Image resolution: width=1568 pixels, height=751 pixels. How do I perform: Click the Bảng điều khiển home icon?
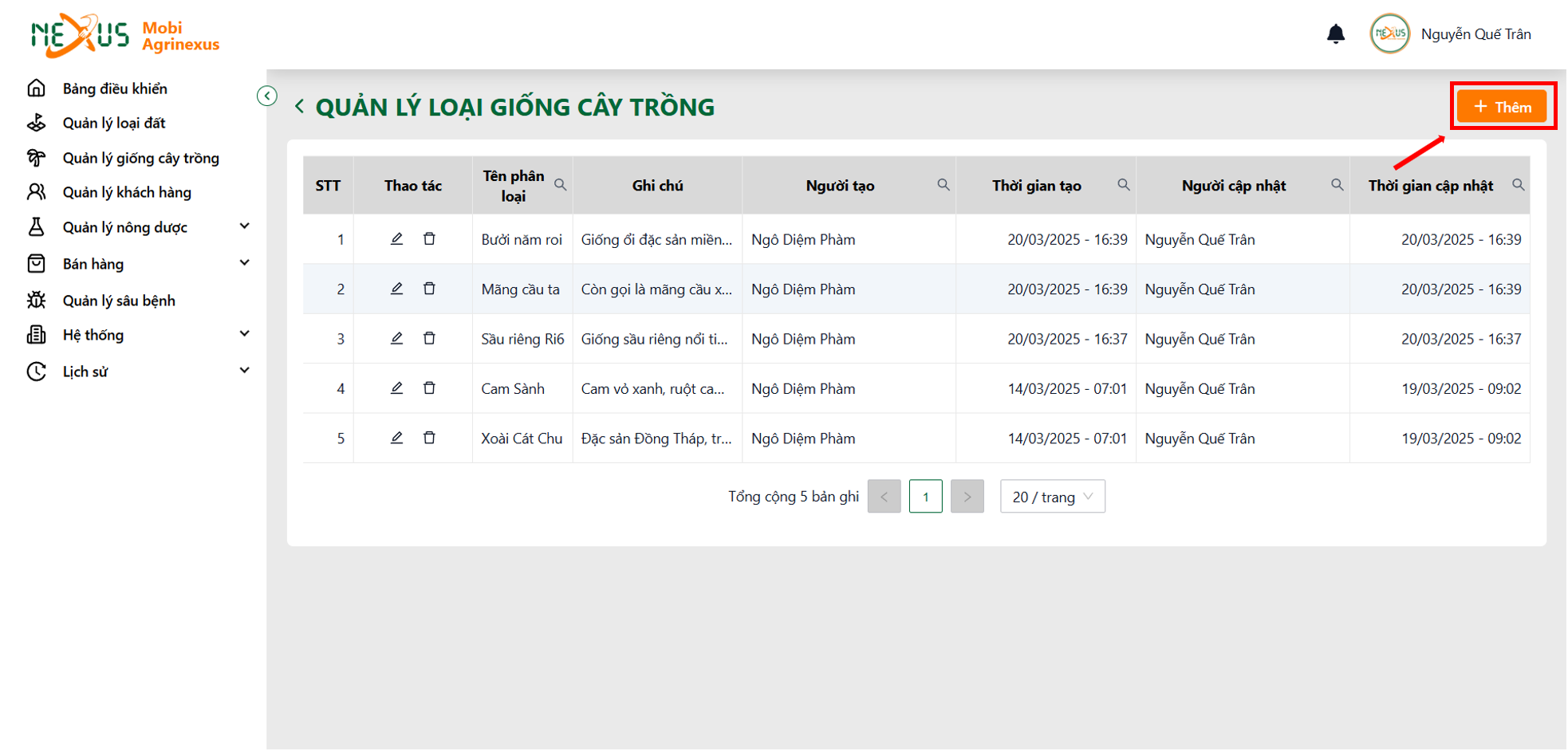click(x=37, y=88)
